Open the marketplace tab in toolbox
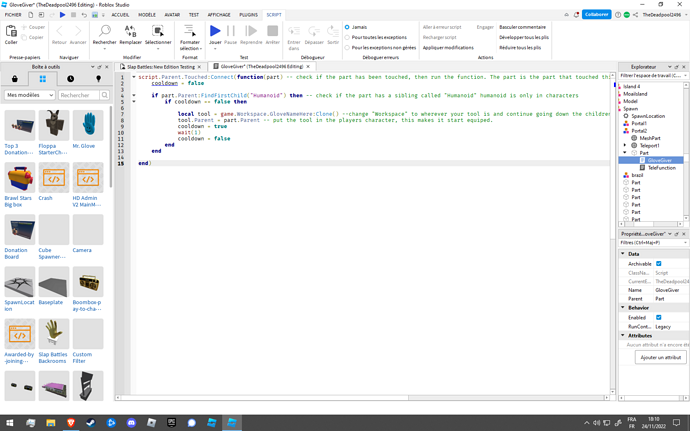690x431 pixels. 16,78
